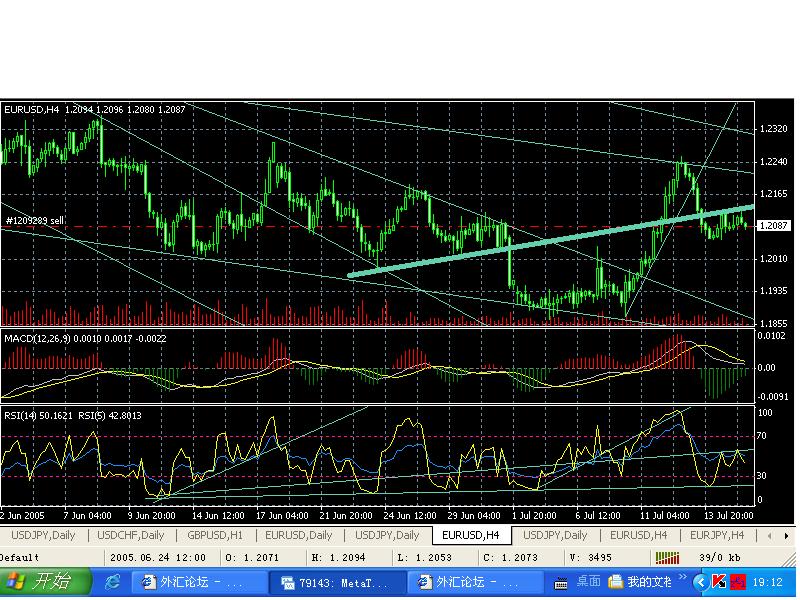Click the L: 1.2053 low price field
The image size is (800, 600).
(424, 558)
